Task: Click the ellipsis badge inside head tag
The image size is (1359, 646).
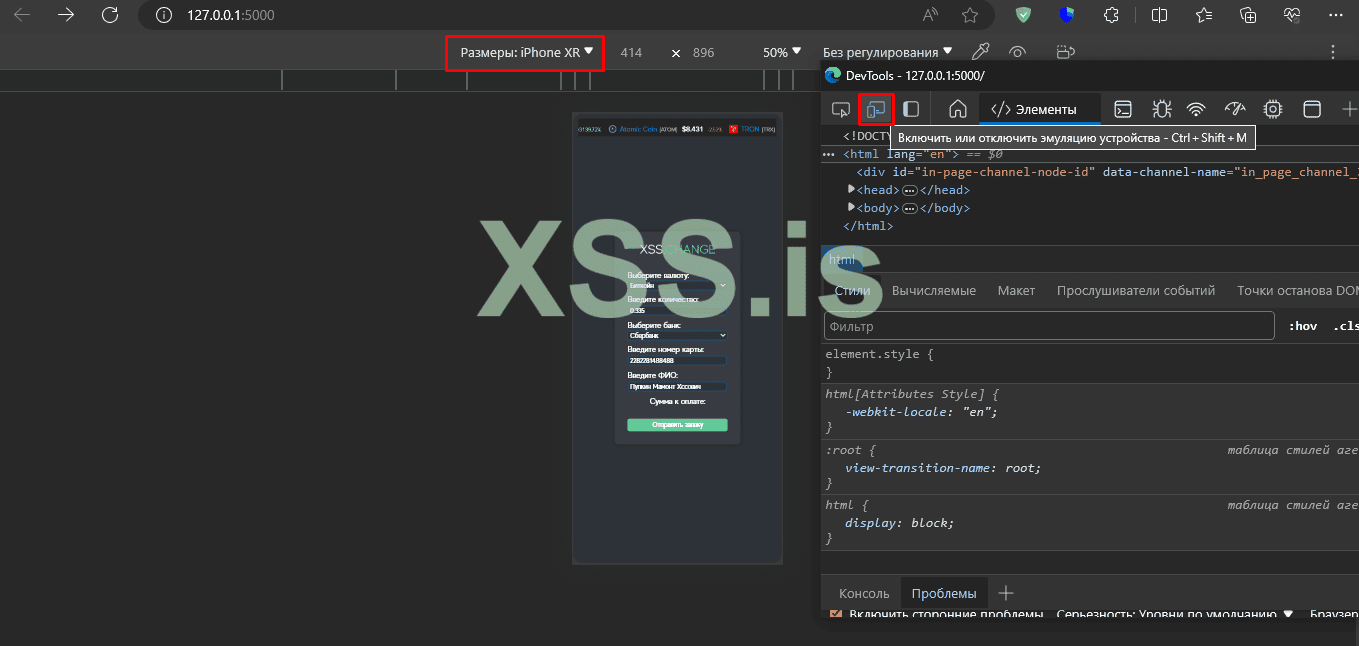Action: (910, 190)
